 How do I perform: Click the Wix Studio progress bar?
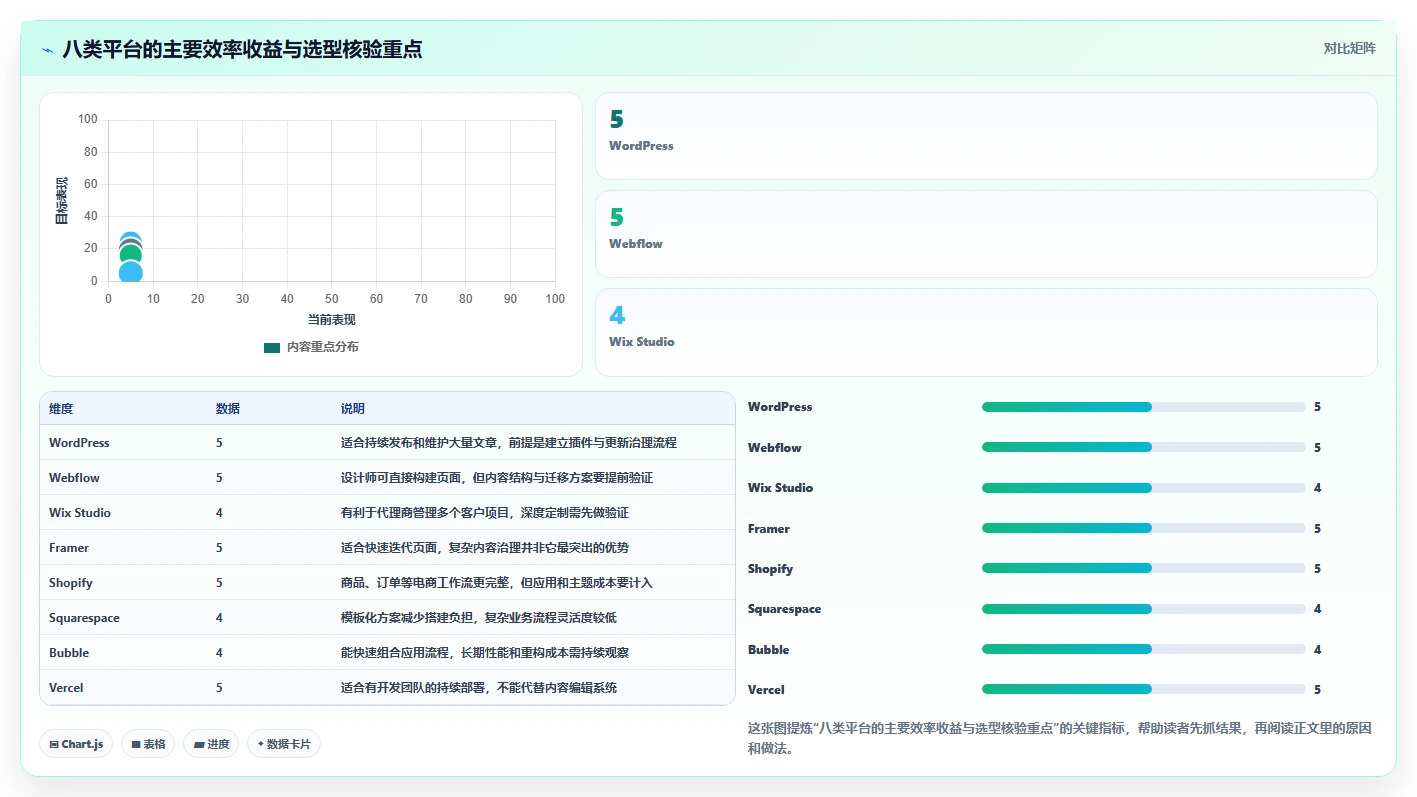pos(1144,488)
